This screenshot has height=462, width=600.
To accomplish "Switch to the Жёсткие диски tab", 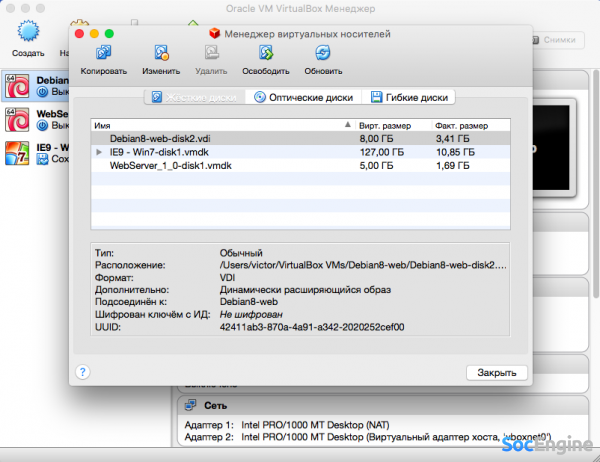I will coord(195,97).
